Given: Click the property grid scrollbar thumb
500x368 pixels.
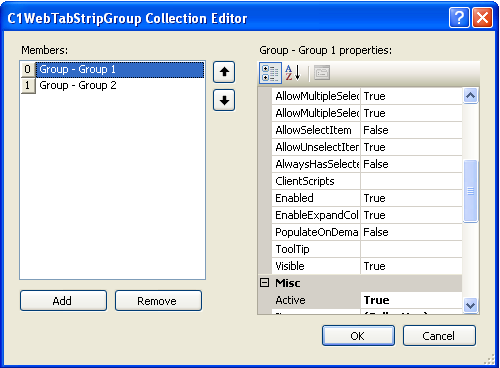Looking at the screenshot, I should pyautogui.click(x=470, y=191).
